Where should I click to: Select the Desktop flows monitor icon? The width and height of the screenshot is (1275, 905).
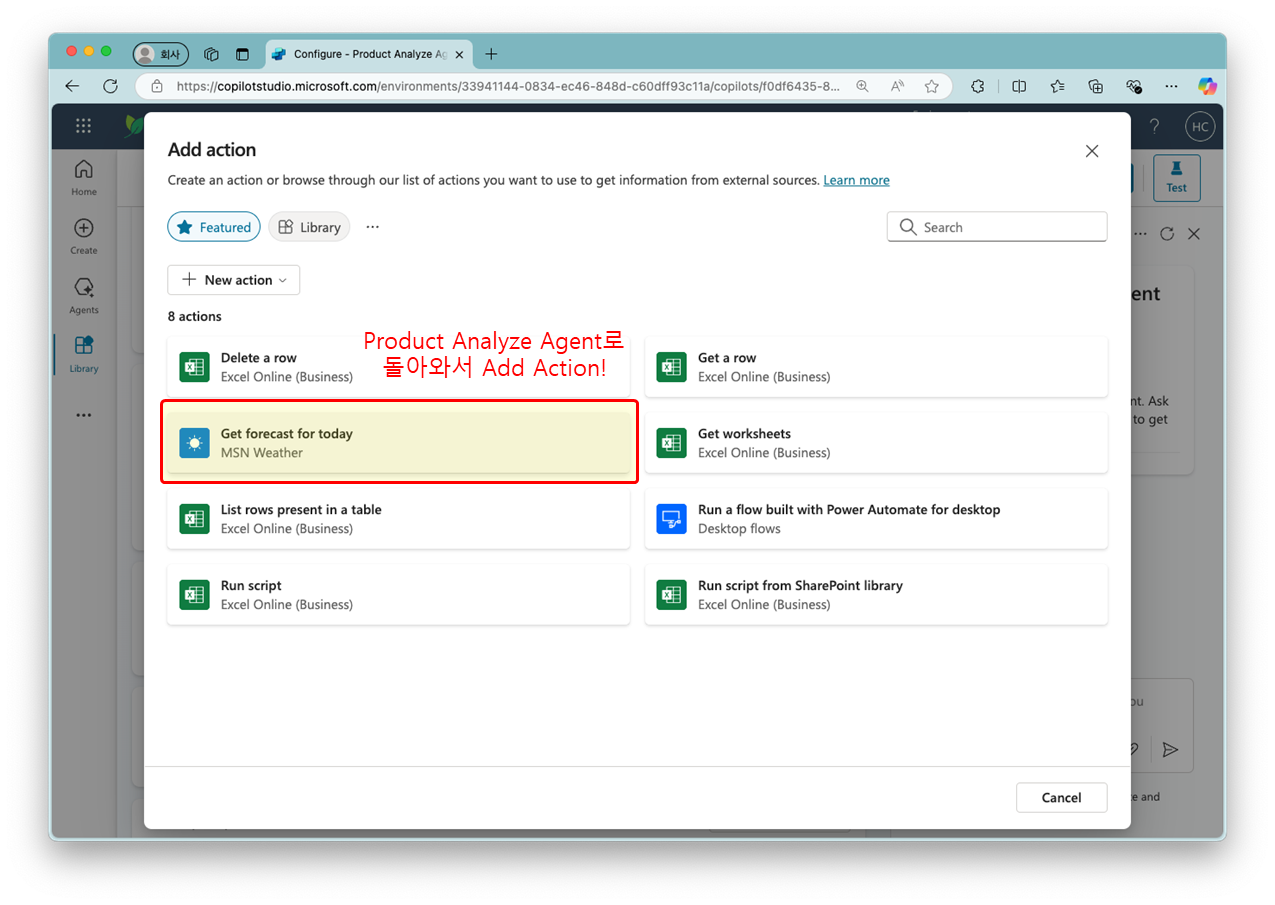pos(671,519)
